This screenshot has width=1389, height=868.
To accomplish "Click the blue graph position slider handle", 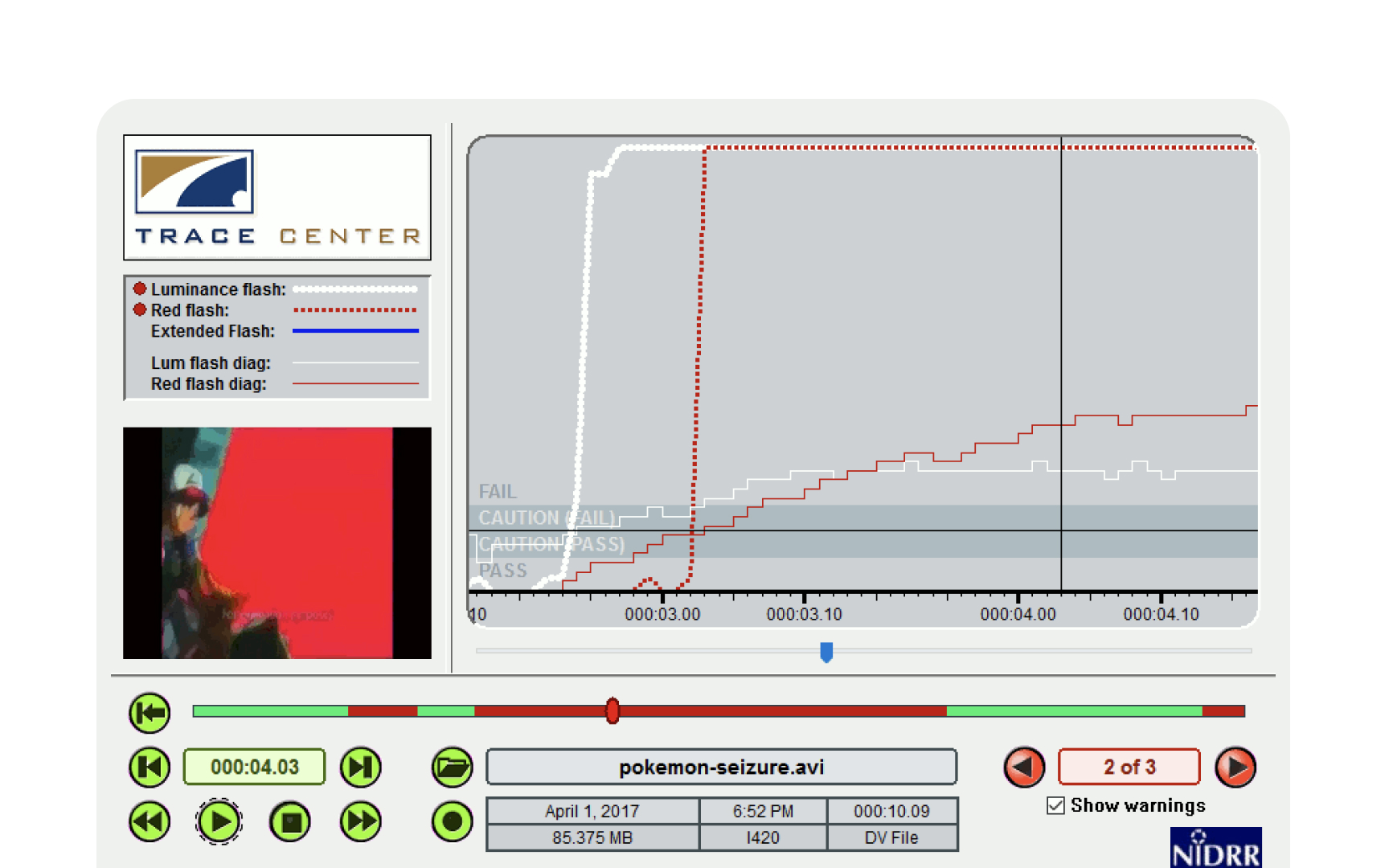I will click(x=826, y=653).
